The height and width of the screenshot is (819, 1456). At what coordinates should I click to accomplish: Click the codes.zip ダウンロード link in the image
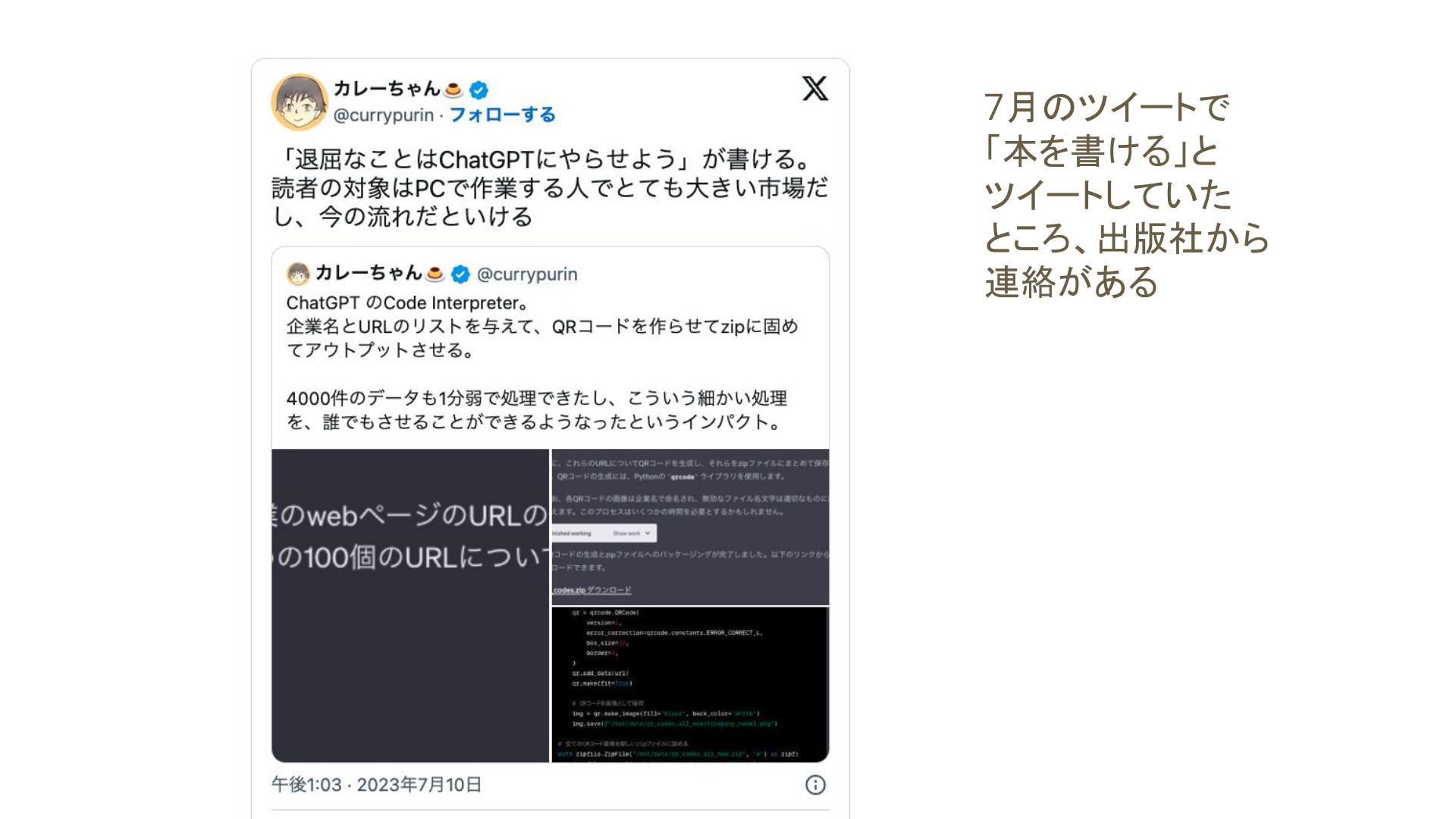point(592,590)
